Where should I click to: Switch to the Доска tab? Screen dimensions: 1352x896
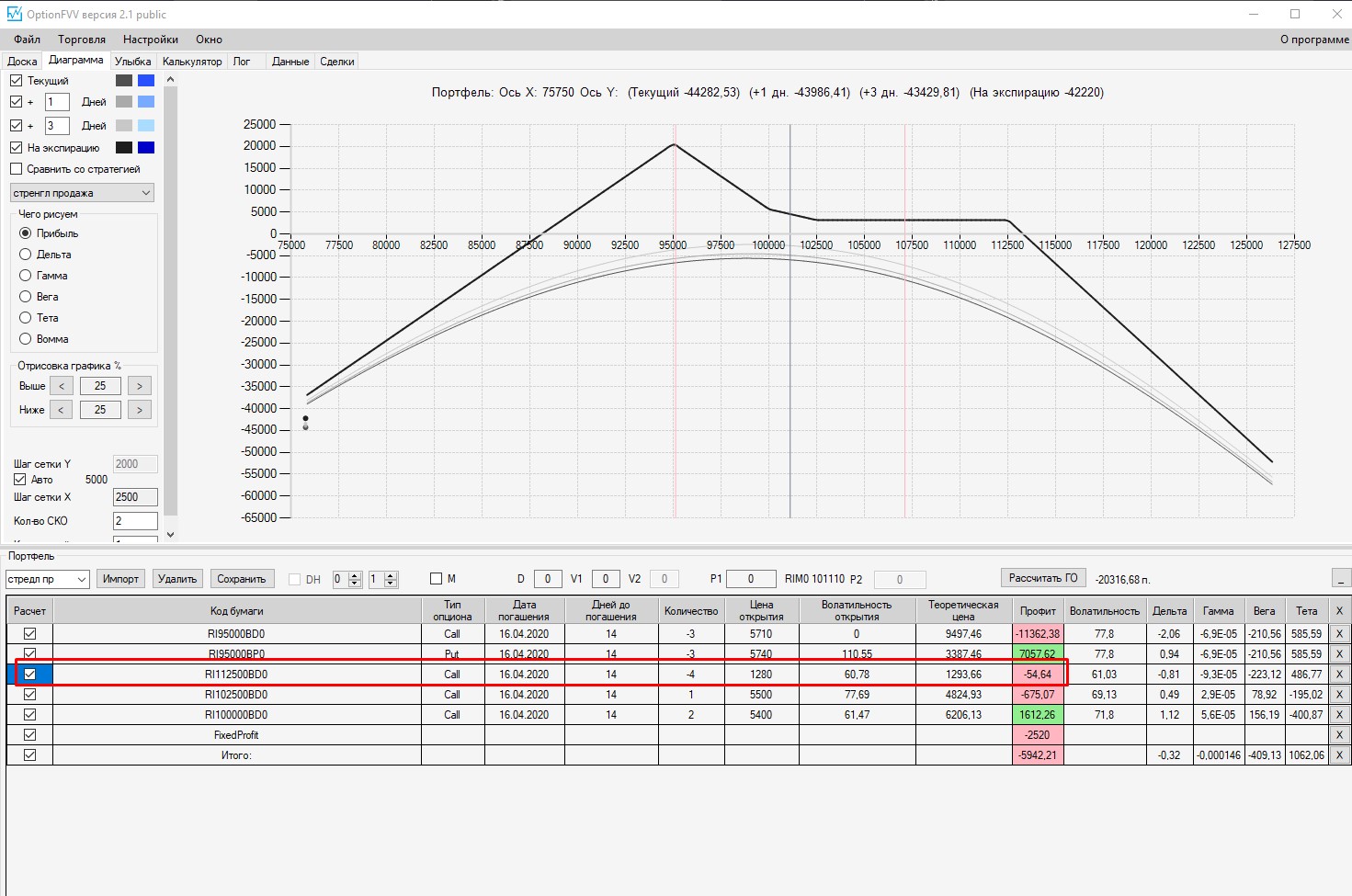22,62
